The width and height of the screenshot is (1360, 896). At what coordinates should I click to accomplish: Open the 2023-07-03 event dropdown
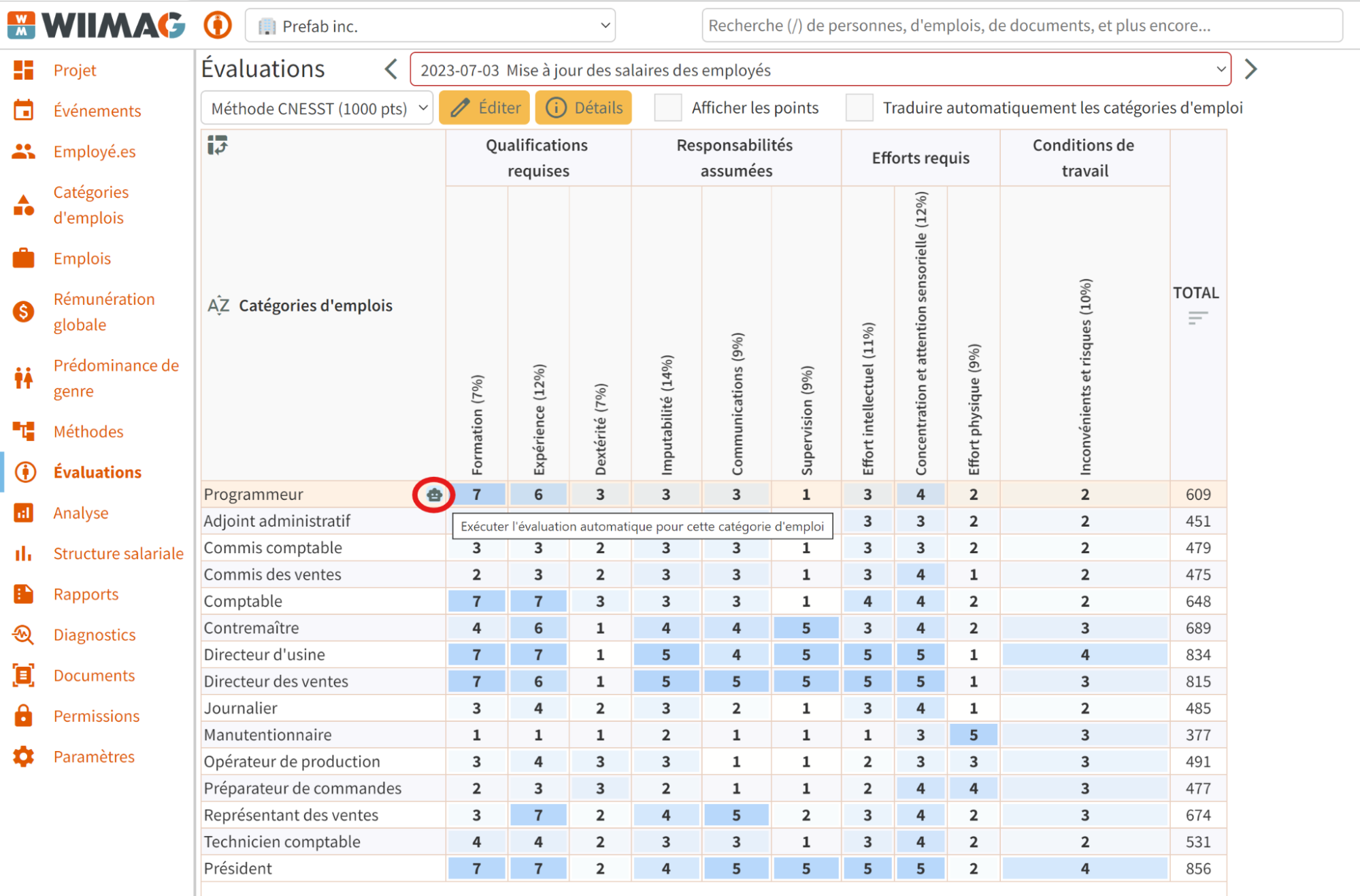820,69
